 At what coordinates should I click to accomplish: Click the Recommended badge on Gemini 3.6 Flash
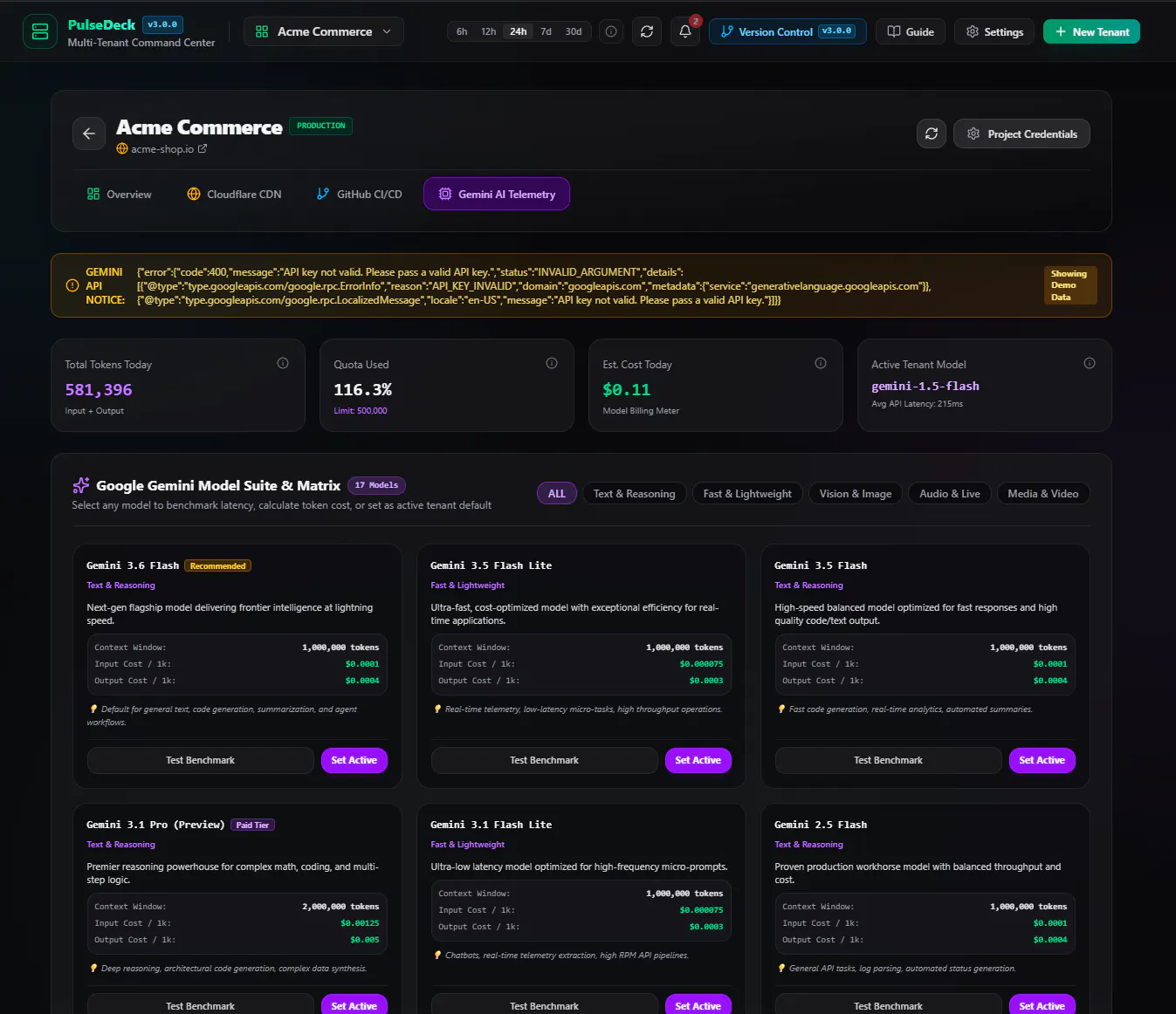tap(218, 565)
